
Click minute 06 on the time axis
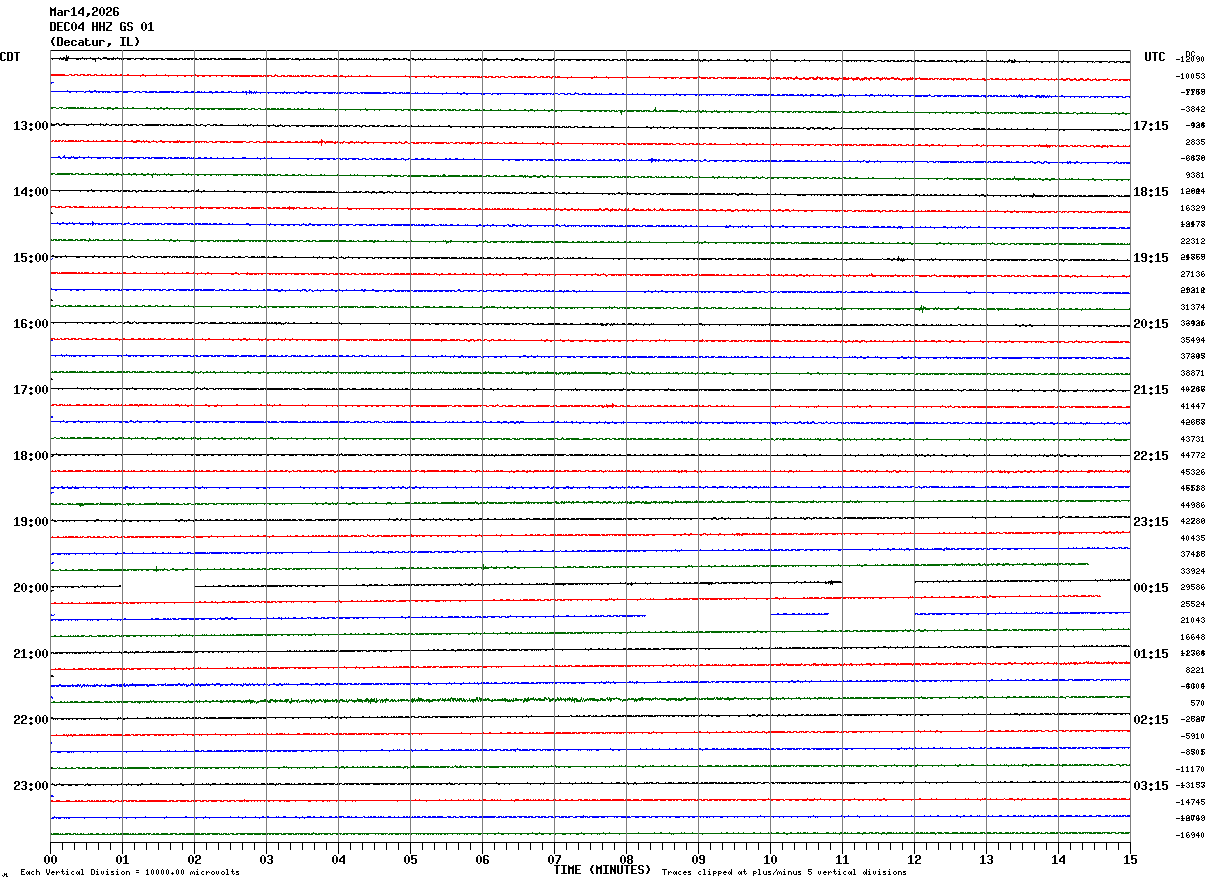coord(482,858)
